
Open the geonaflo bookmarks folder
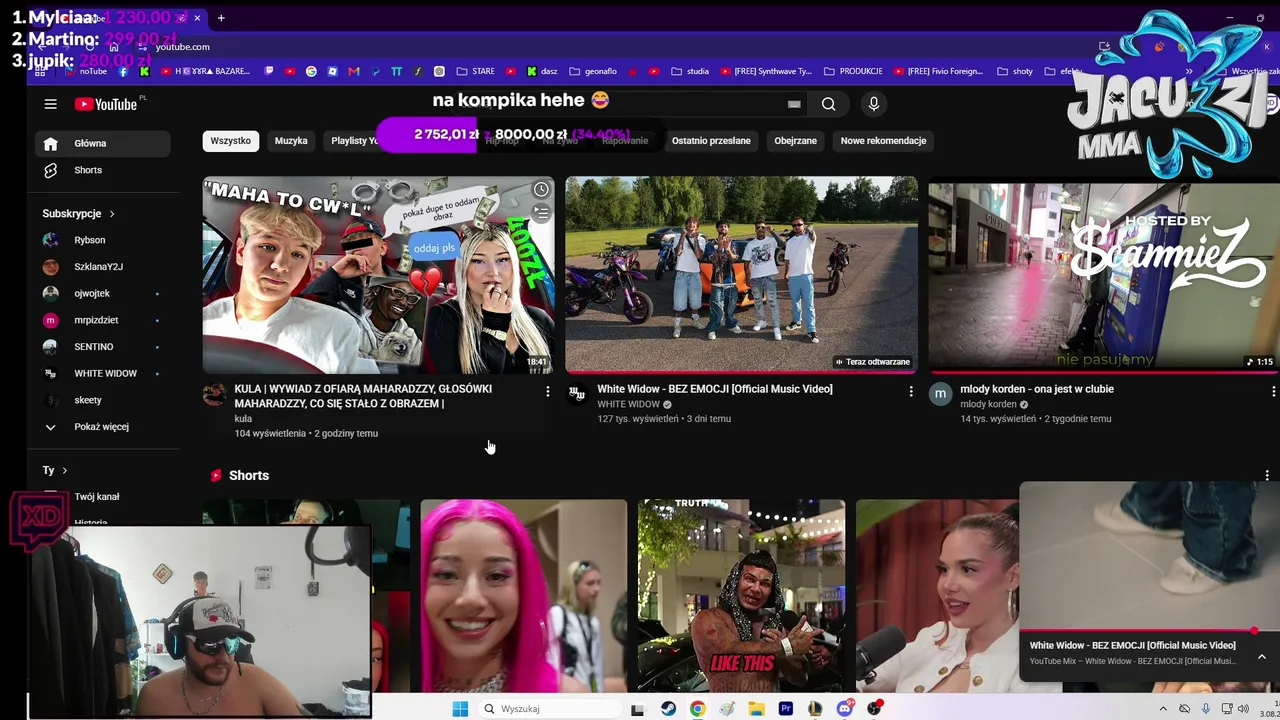593,71
